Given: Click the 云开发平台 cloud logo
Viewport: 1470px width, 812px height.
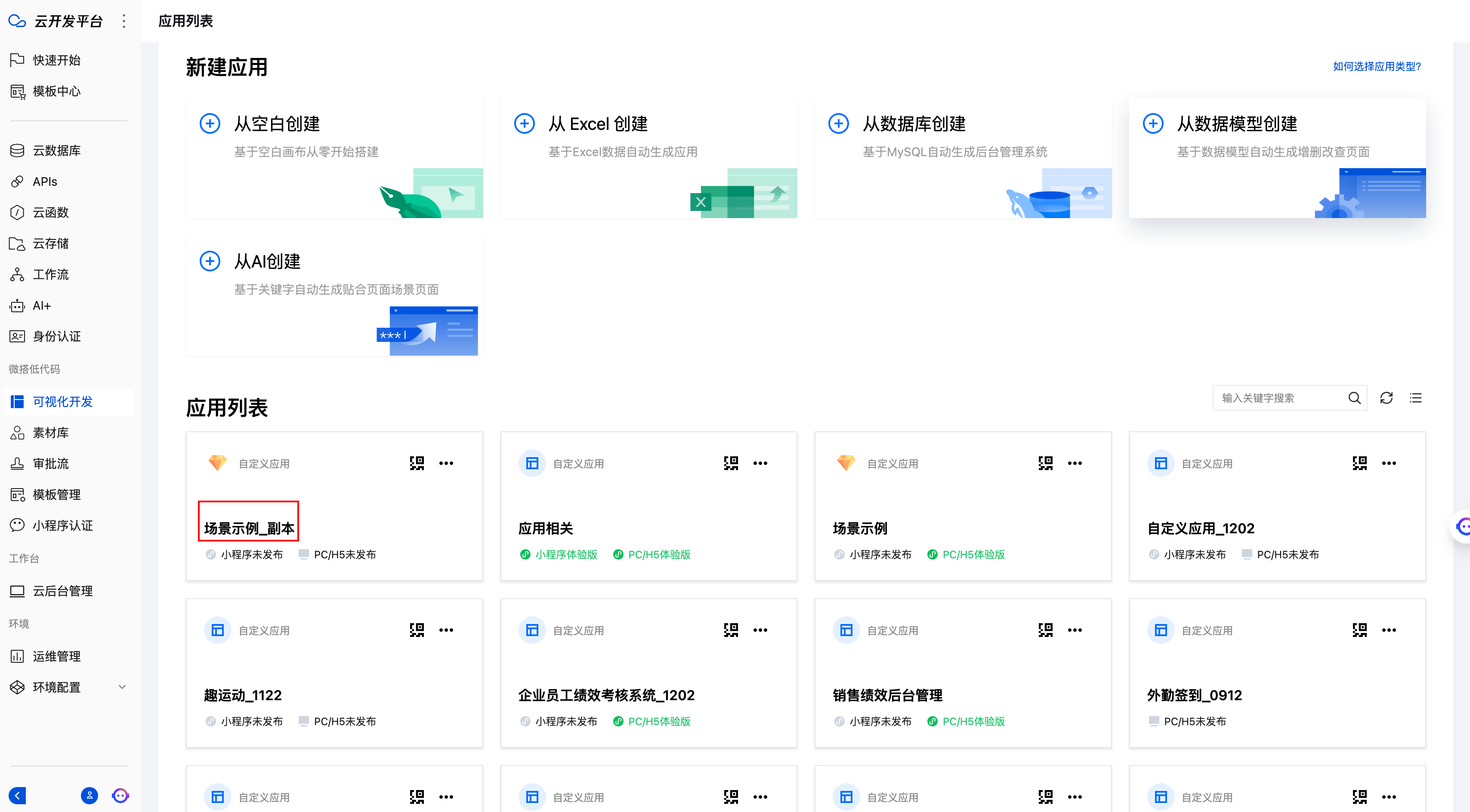Looking at the screenshot, I should pos(17,21).
